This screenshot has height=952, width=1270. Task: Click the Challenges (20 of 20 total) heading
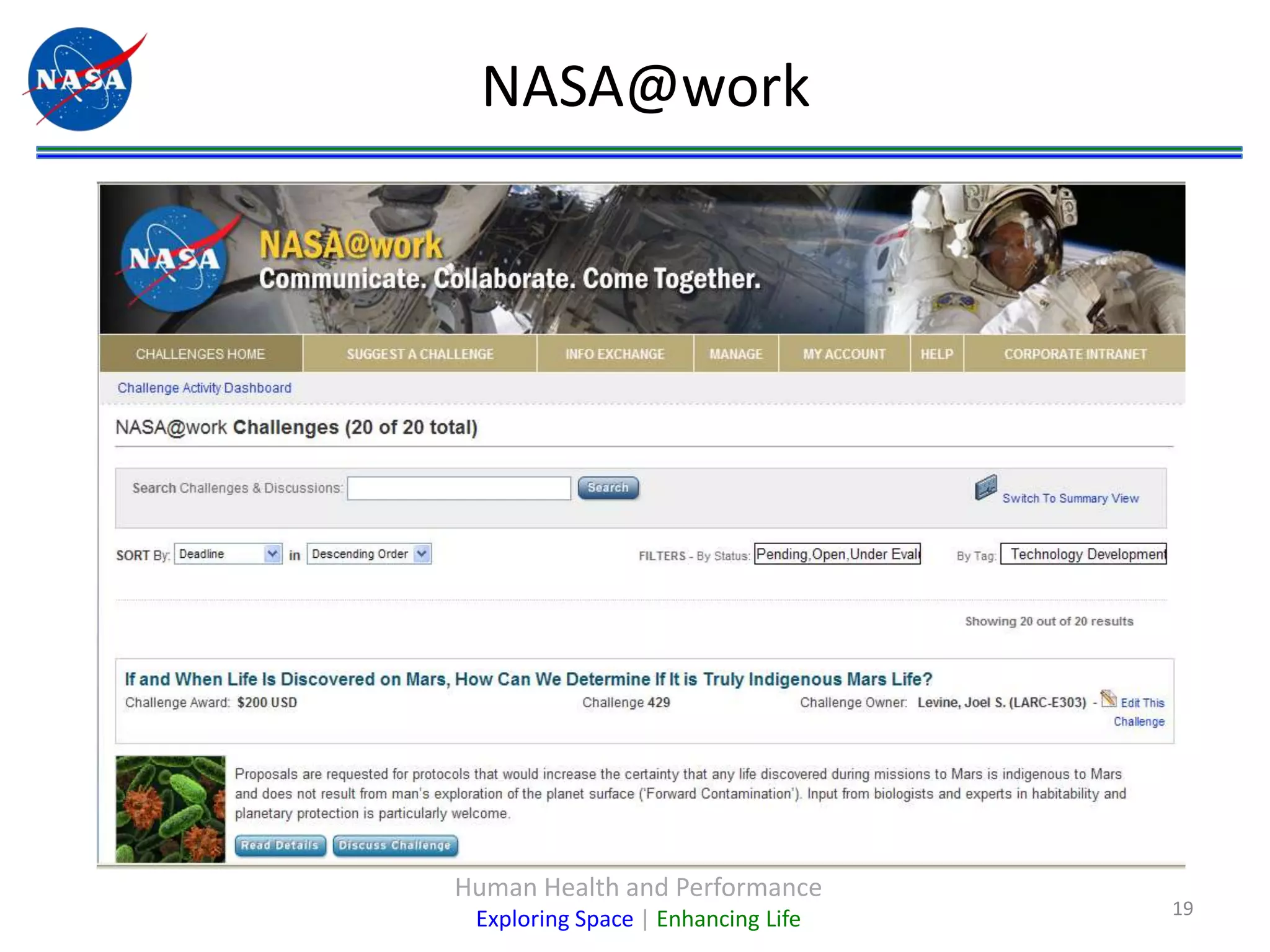[x=355, y=427]
